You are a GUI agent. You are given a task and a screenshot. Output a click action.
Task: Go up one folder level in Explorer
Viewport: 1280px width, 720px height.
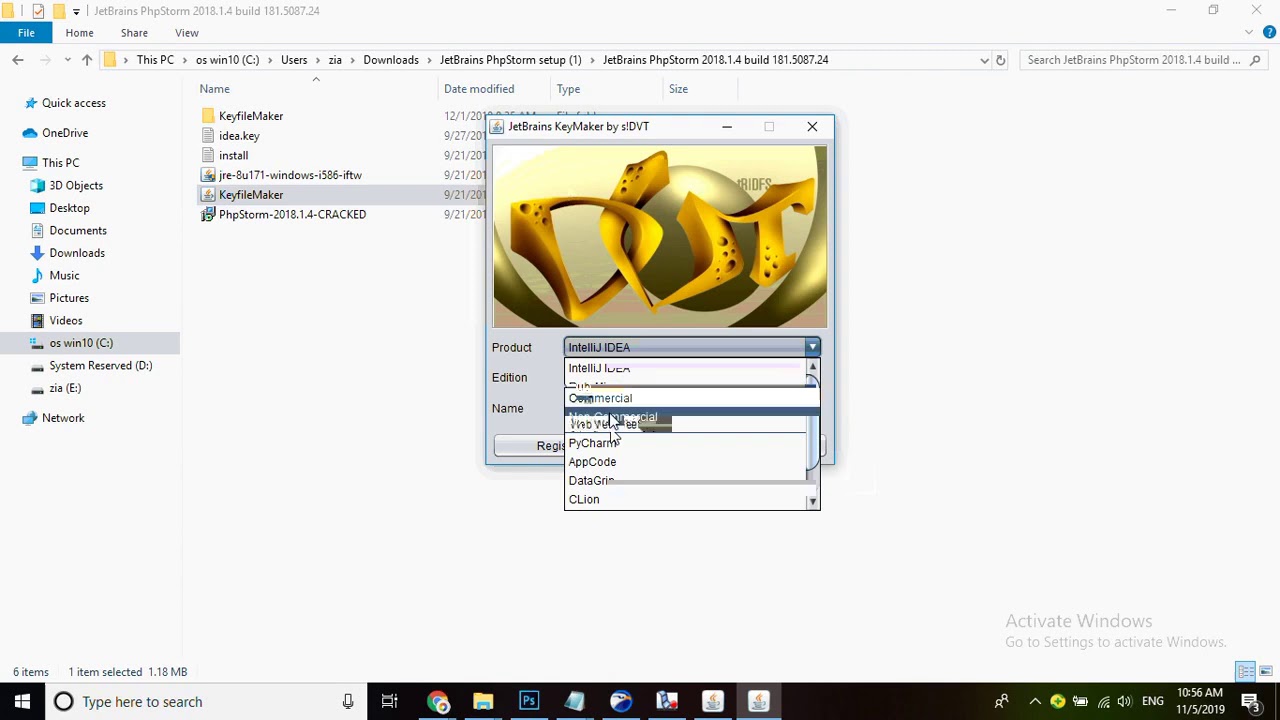click(x=87, y=60)
